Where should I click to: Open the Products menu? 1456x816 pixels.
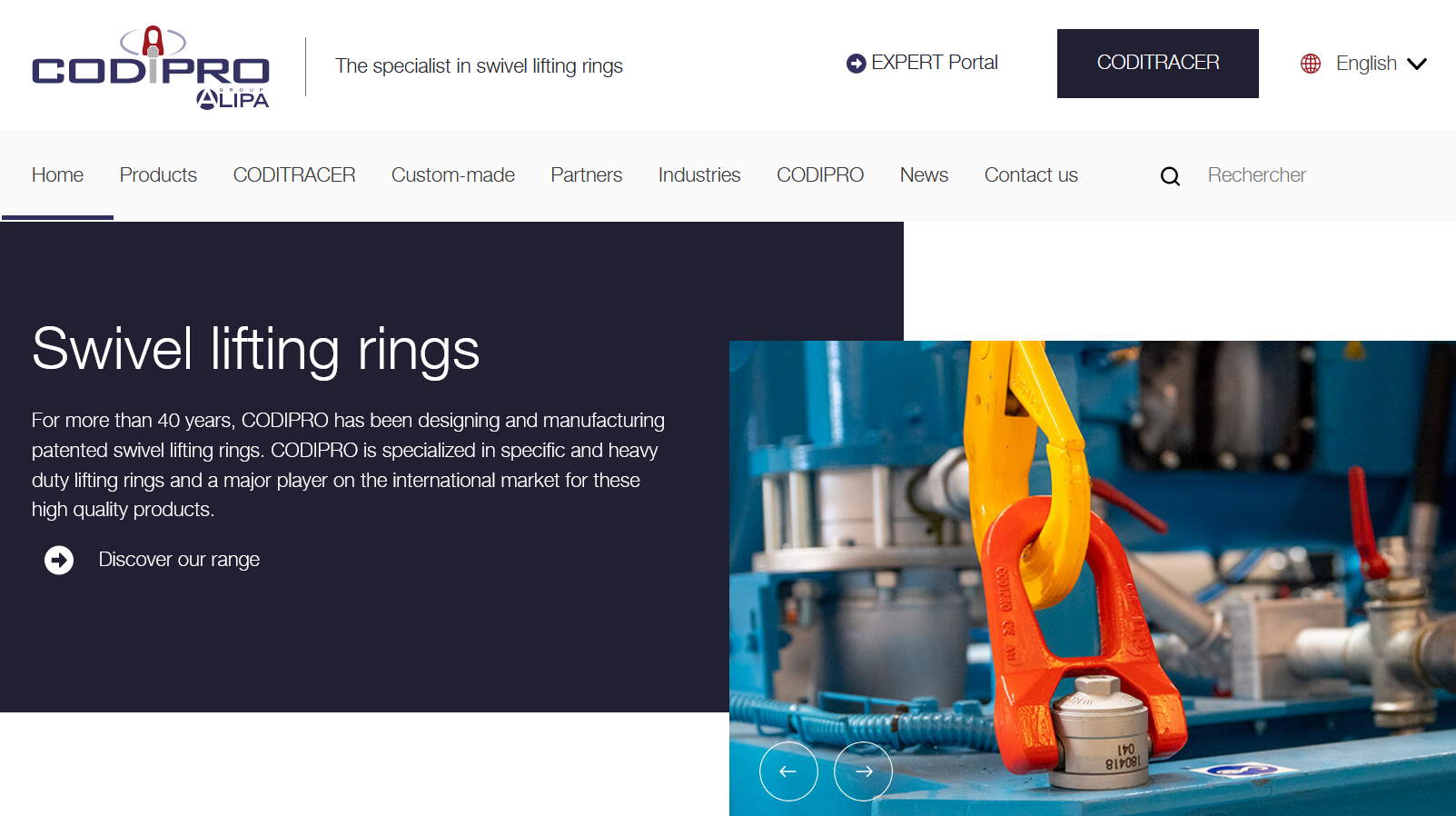[x=158, y=175]
